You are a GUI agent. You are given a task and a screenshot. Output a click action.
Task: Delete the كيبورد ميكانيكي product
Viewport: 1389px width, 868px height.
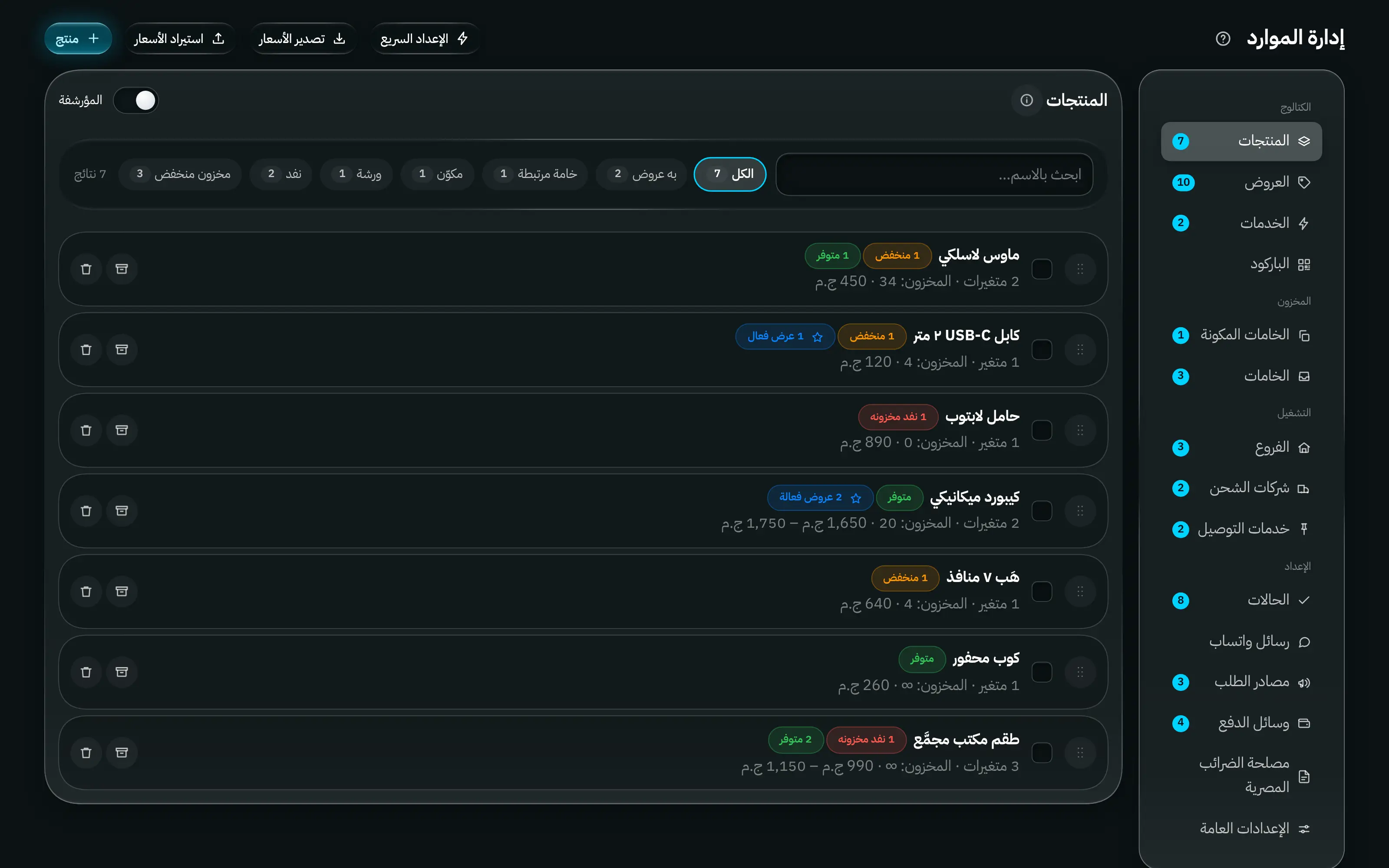(86, 511)
